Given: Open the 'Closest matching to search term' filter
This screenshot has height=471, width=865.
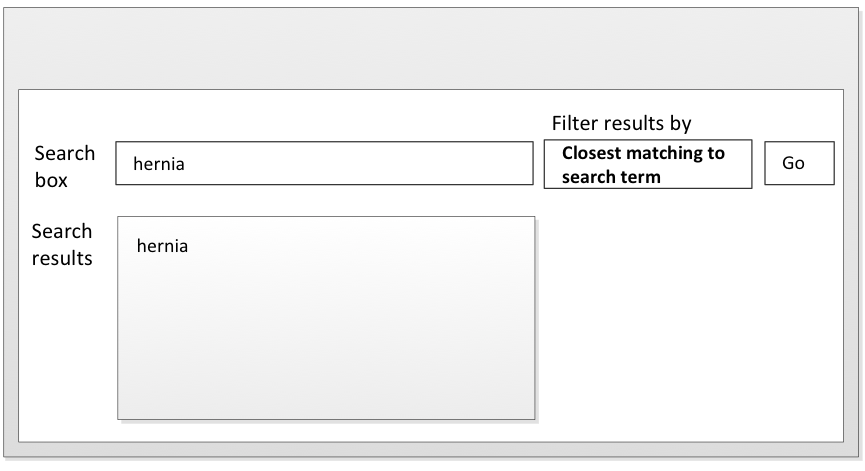Looking at the screenshot, I should (648, 164).
